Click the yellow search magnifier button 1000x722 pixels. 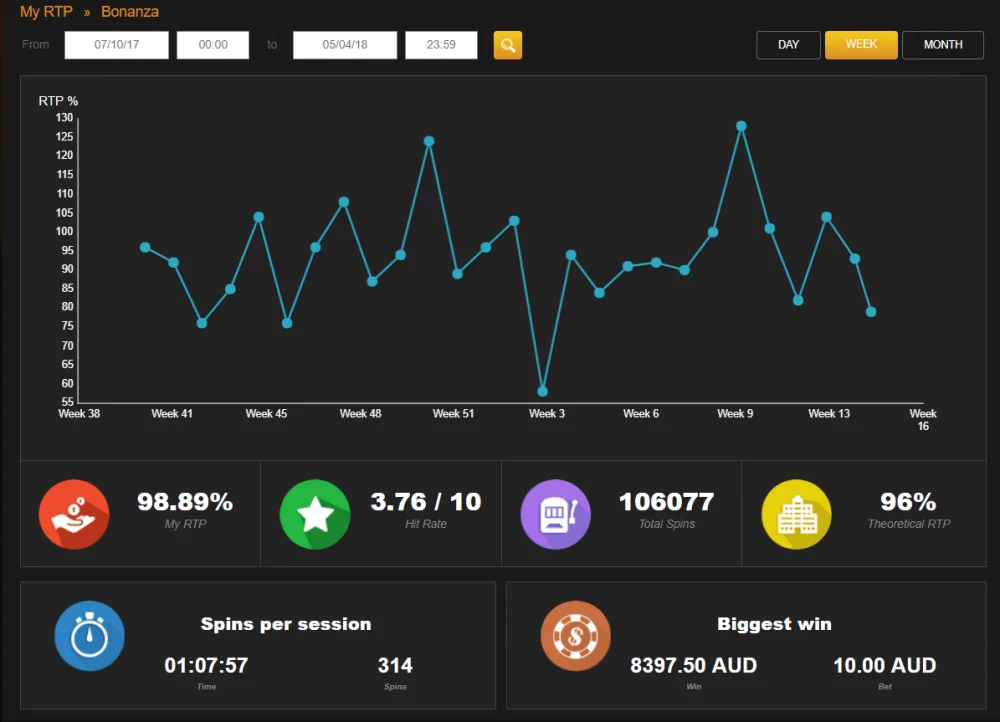click(508, 45)
